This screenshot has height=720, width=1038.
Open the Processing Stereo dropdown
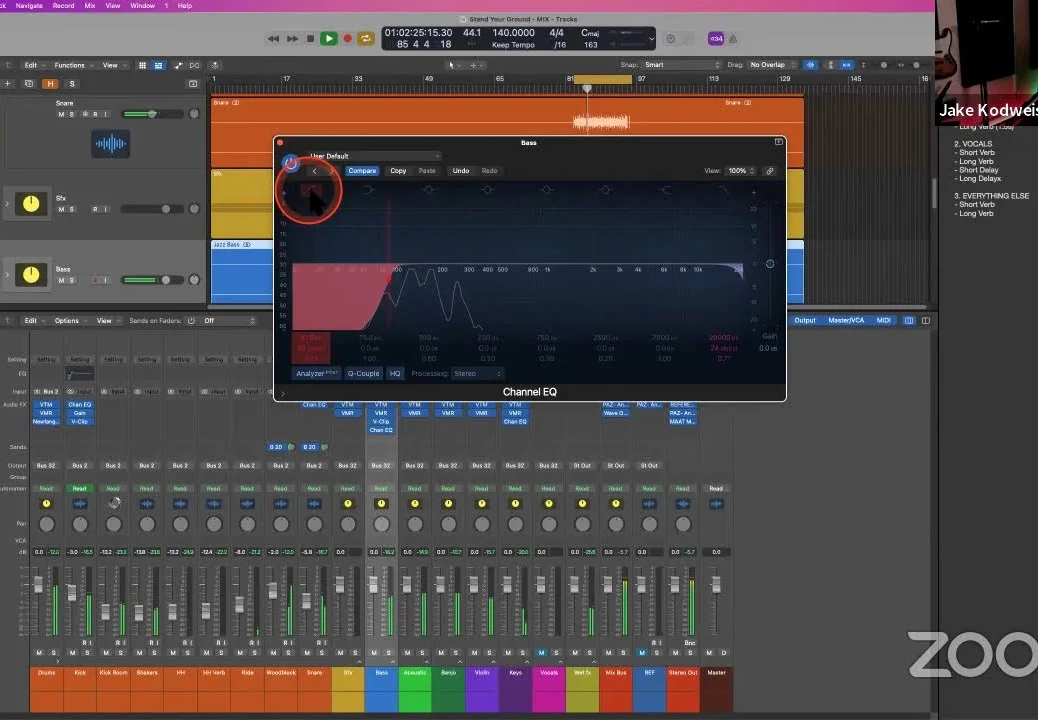point(477,373)
